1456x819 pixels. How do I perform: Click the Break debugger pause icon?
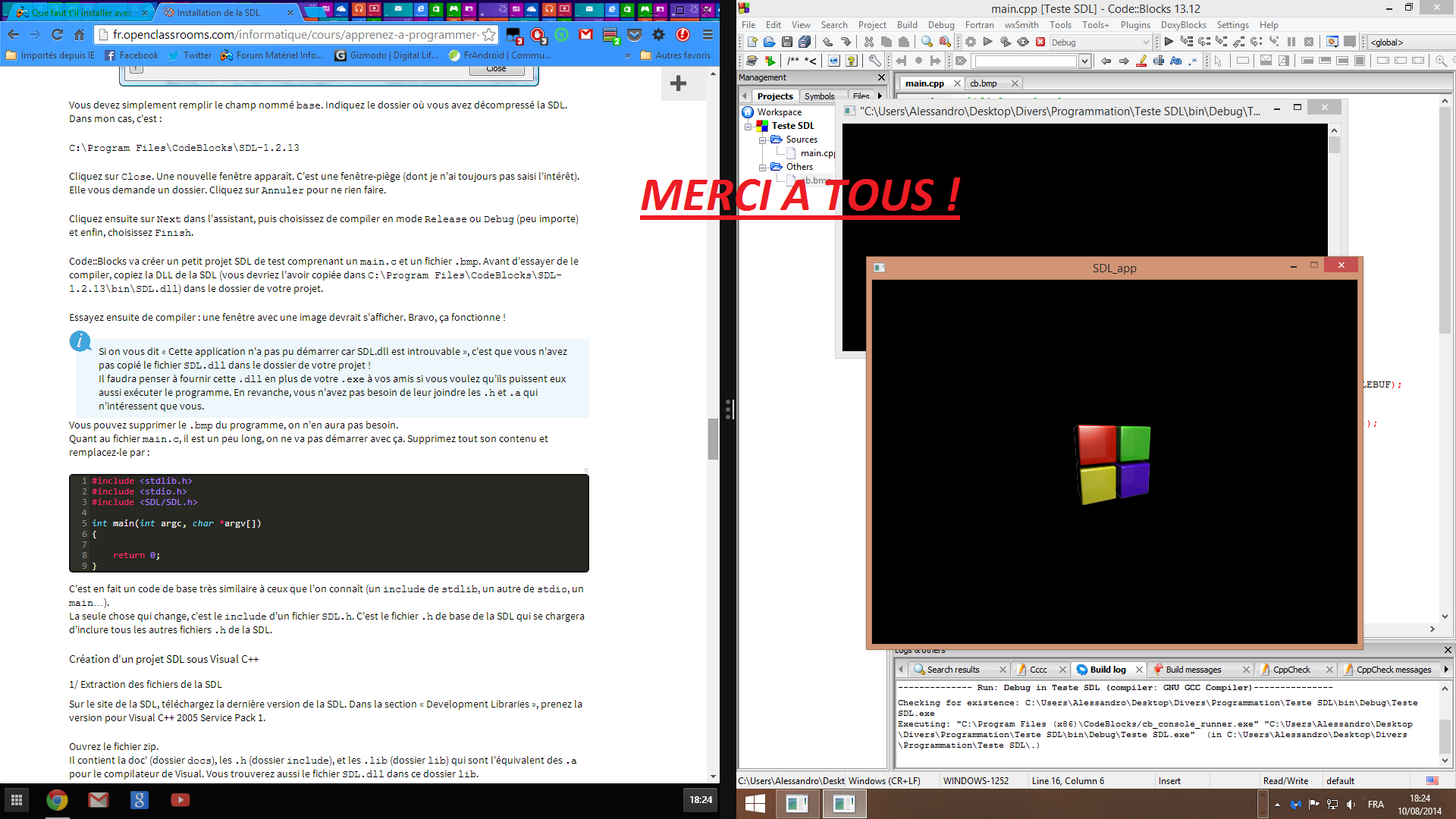1291,42
